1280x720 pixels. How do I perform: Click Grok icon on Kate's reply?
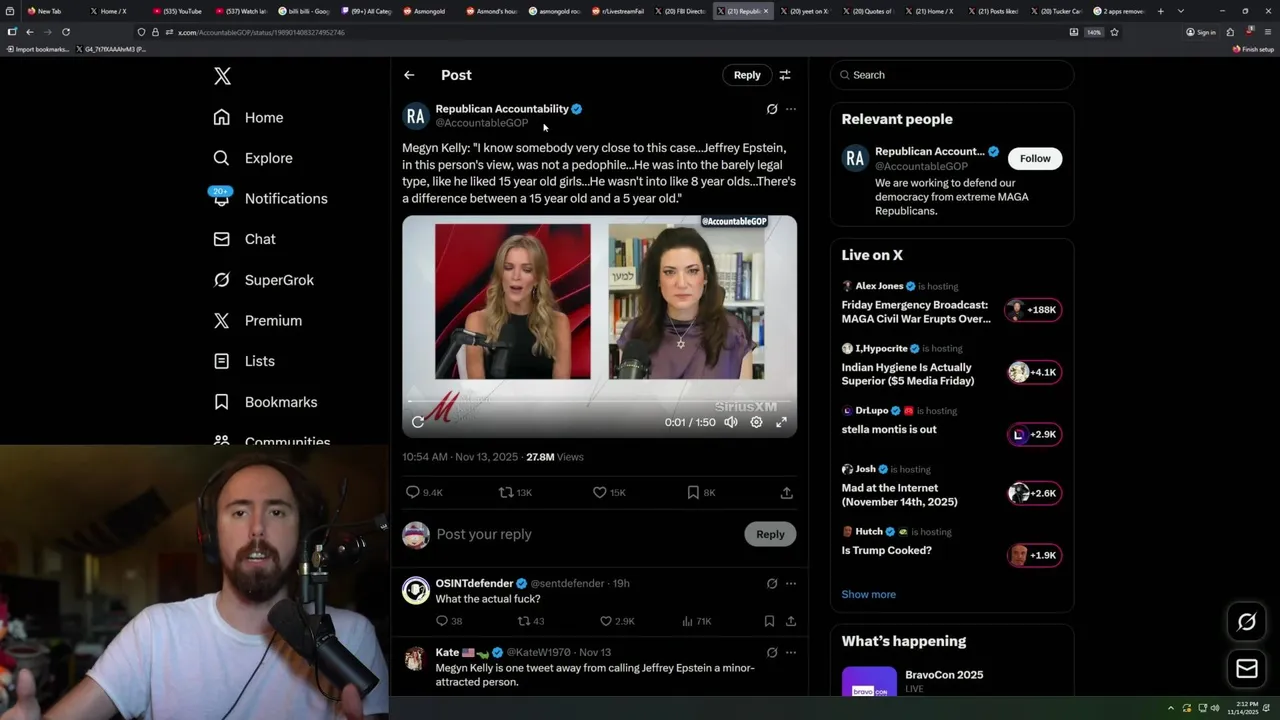coord(772,652)
